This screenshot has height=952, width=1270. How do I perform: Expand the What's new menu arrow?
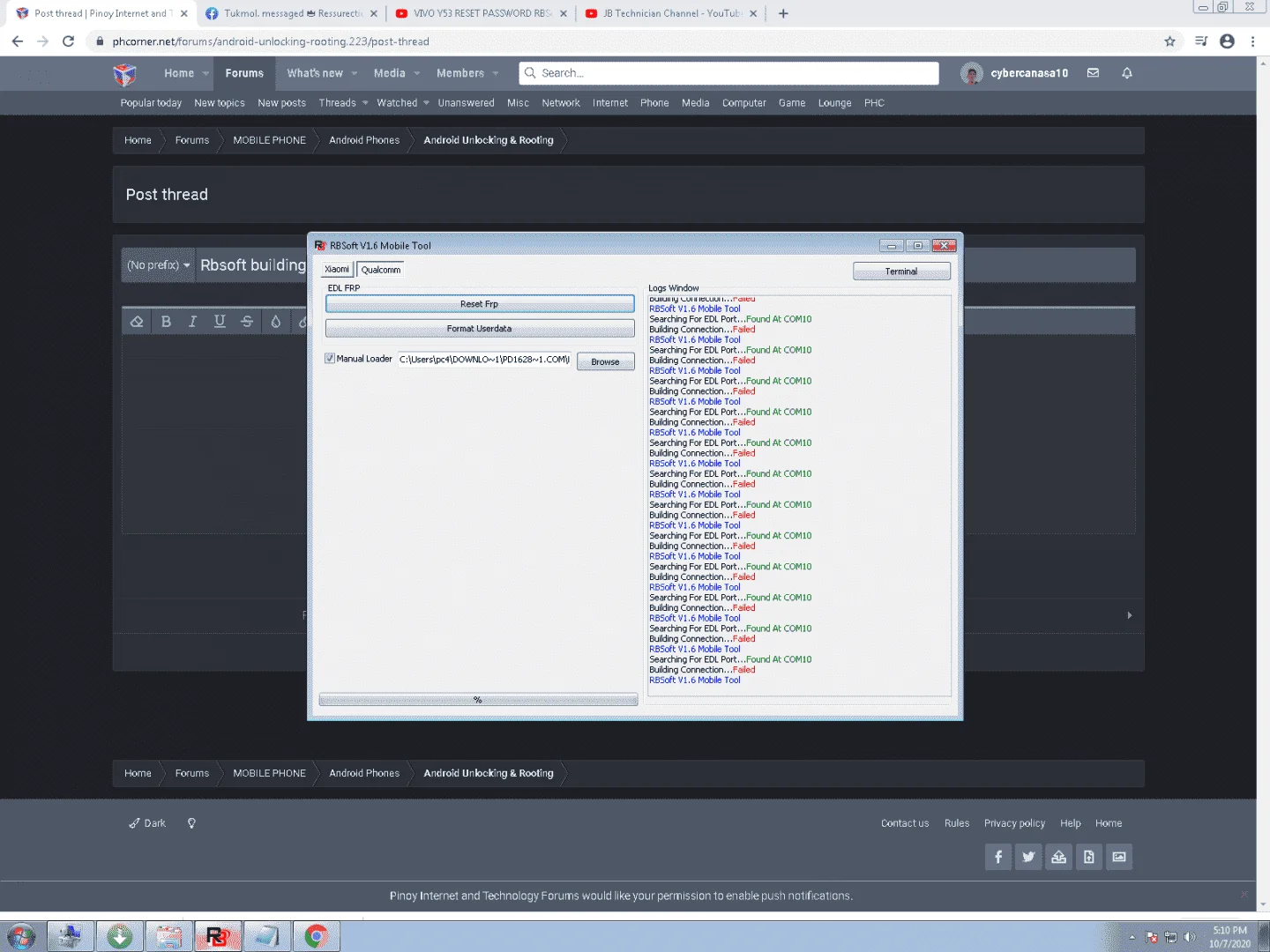355,74
